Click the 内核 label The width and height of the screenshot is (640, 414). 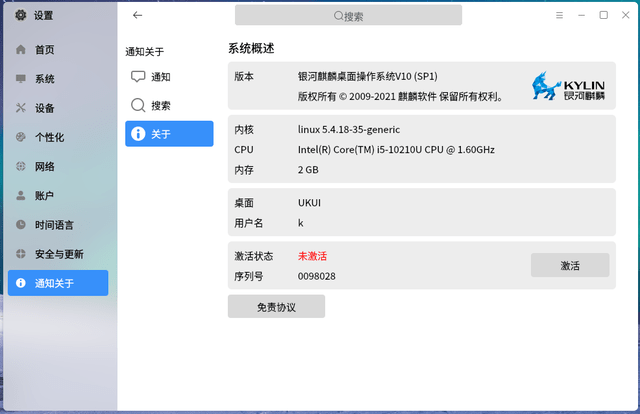[x=244, y=130]
